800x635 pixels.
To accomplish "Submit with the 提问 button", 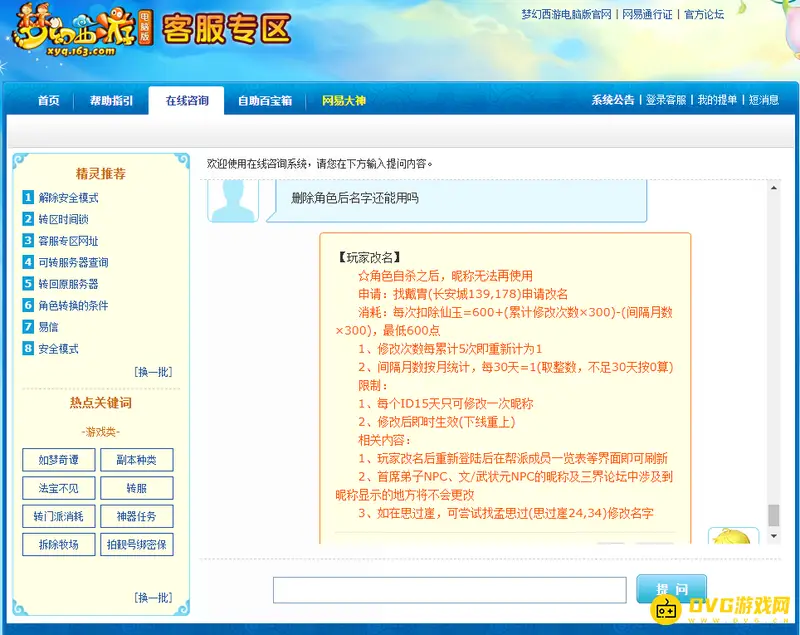I will (x=671, y=589).
